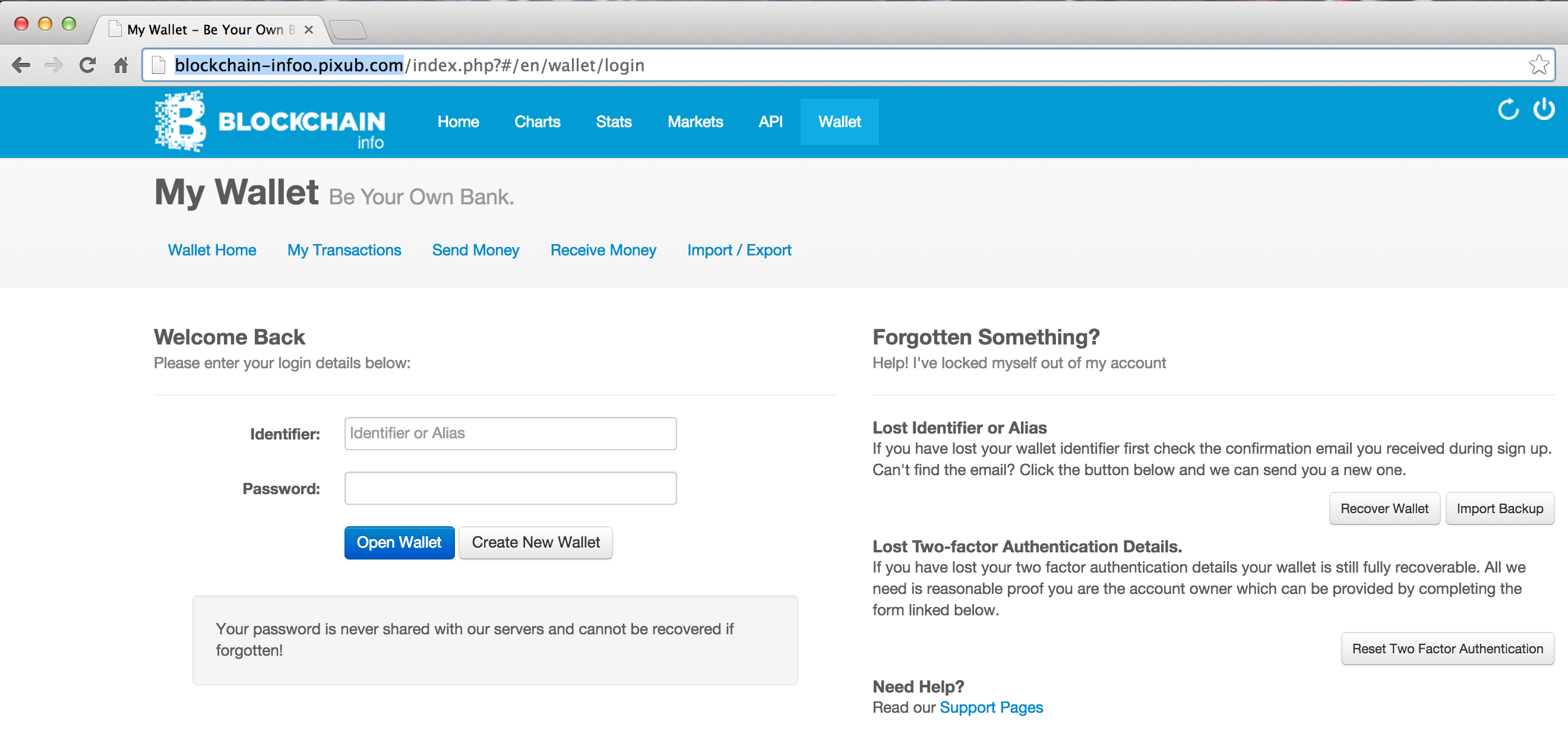
Task: Open the Charts navigation item
Action: tap(538, 122)
